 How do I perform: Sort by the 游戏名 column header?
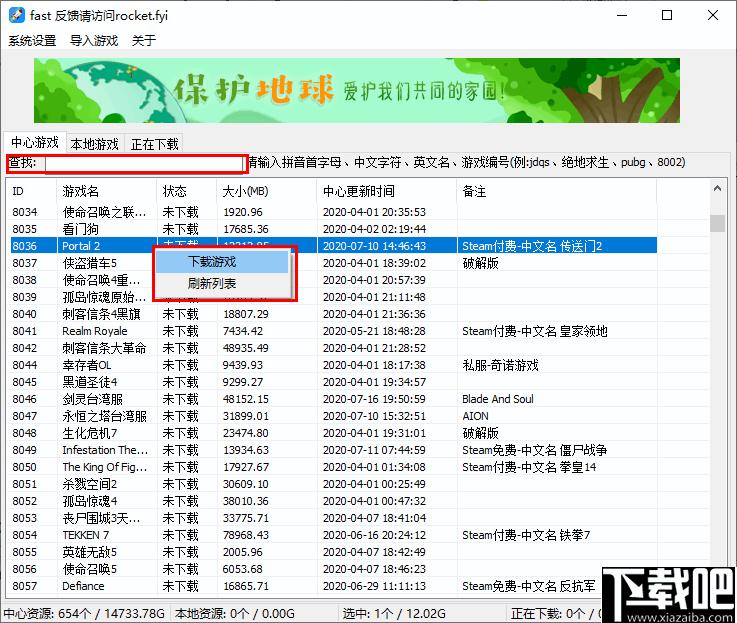pyautogui.click(x=106, y=191)
